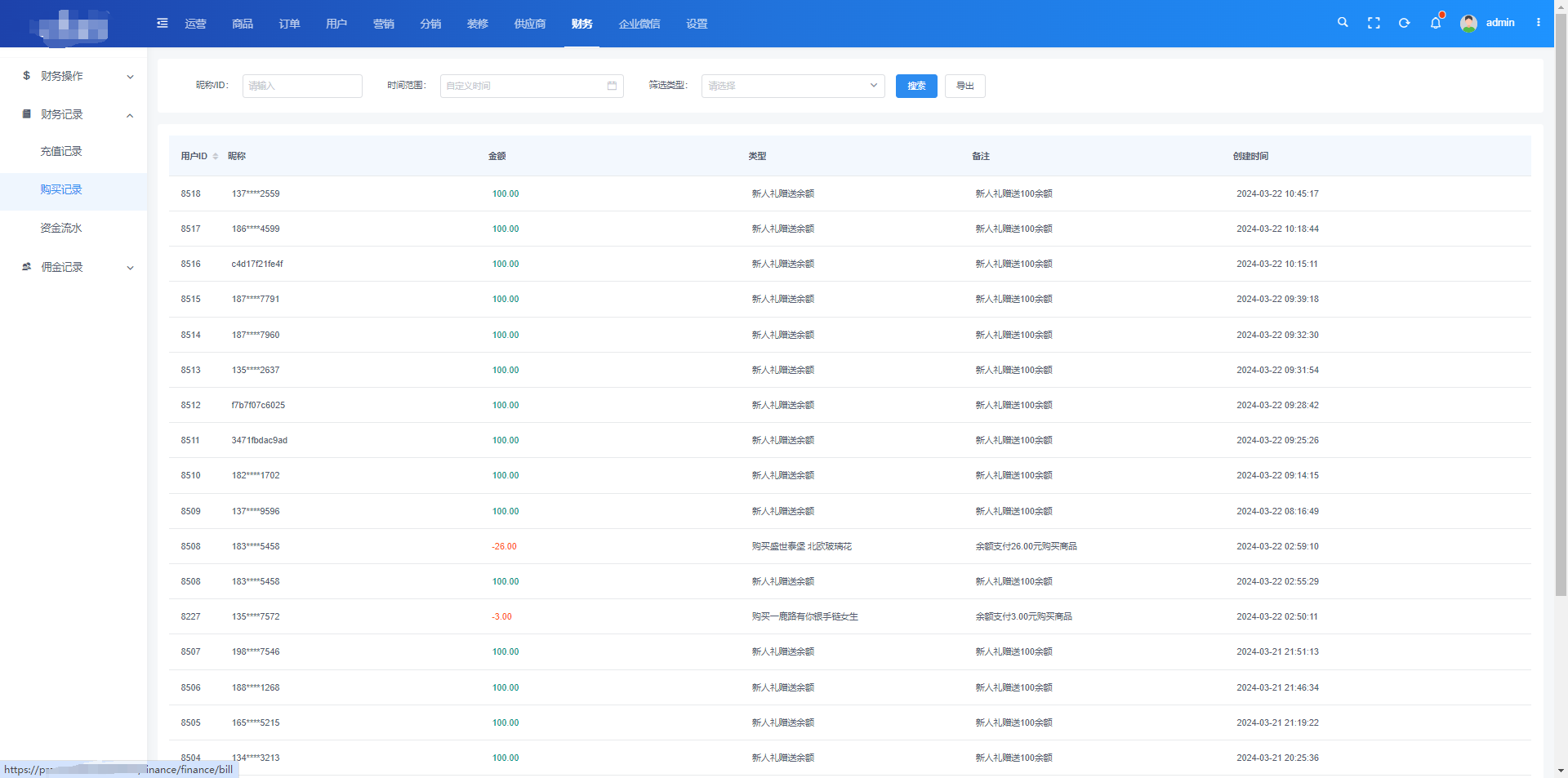This screenshot has width=1568, height=778.
Task: Click 购买一鹿路有你银手链女生 type cell
Action: tap(805, 616)
